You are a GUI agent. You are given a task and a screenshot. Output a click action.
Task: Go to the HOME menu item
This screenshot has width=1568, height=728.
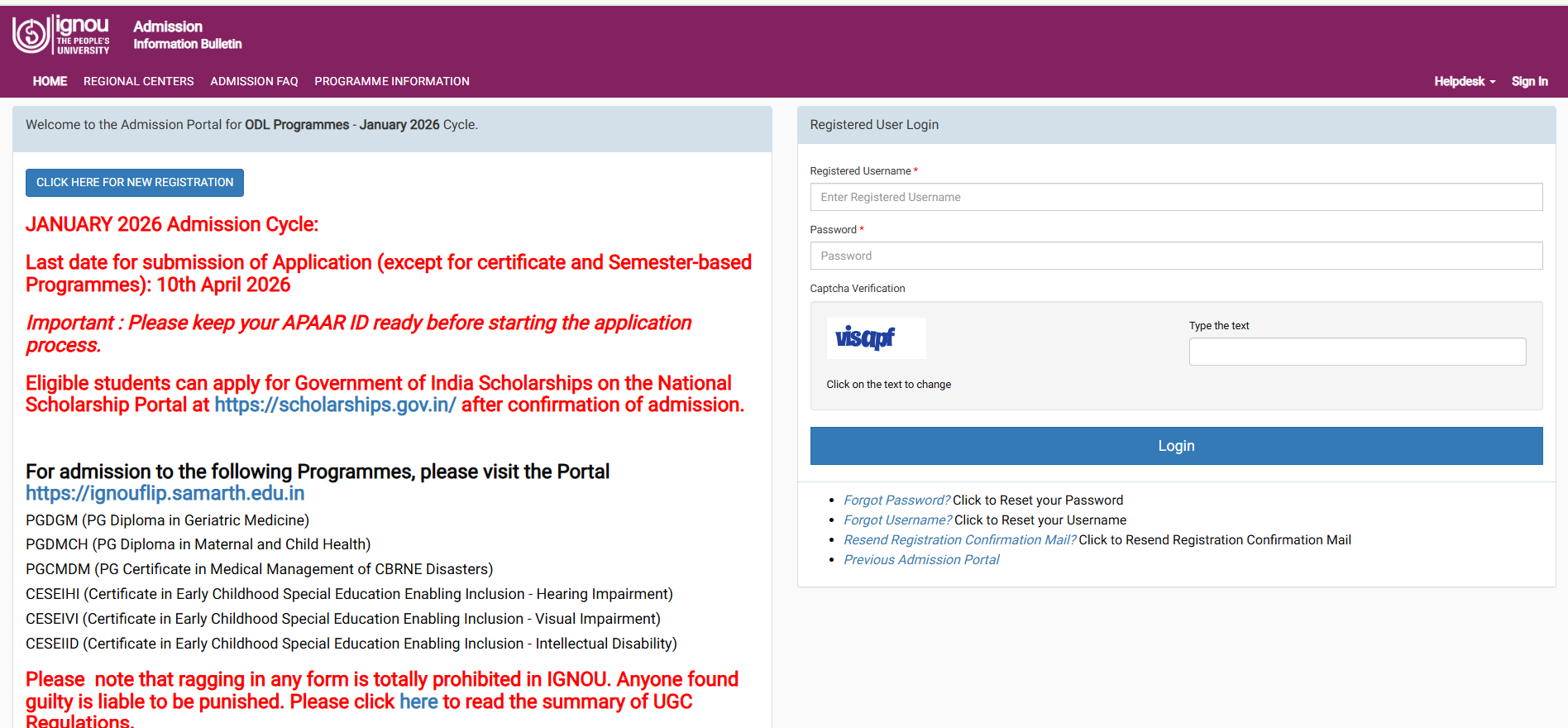(x=50, y=81)
